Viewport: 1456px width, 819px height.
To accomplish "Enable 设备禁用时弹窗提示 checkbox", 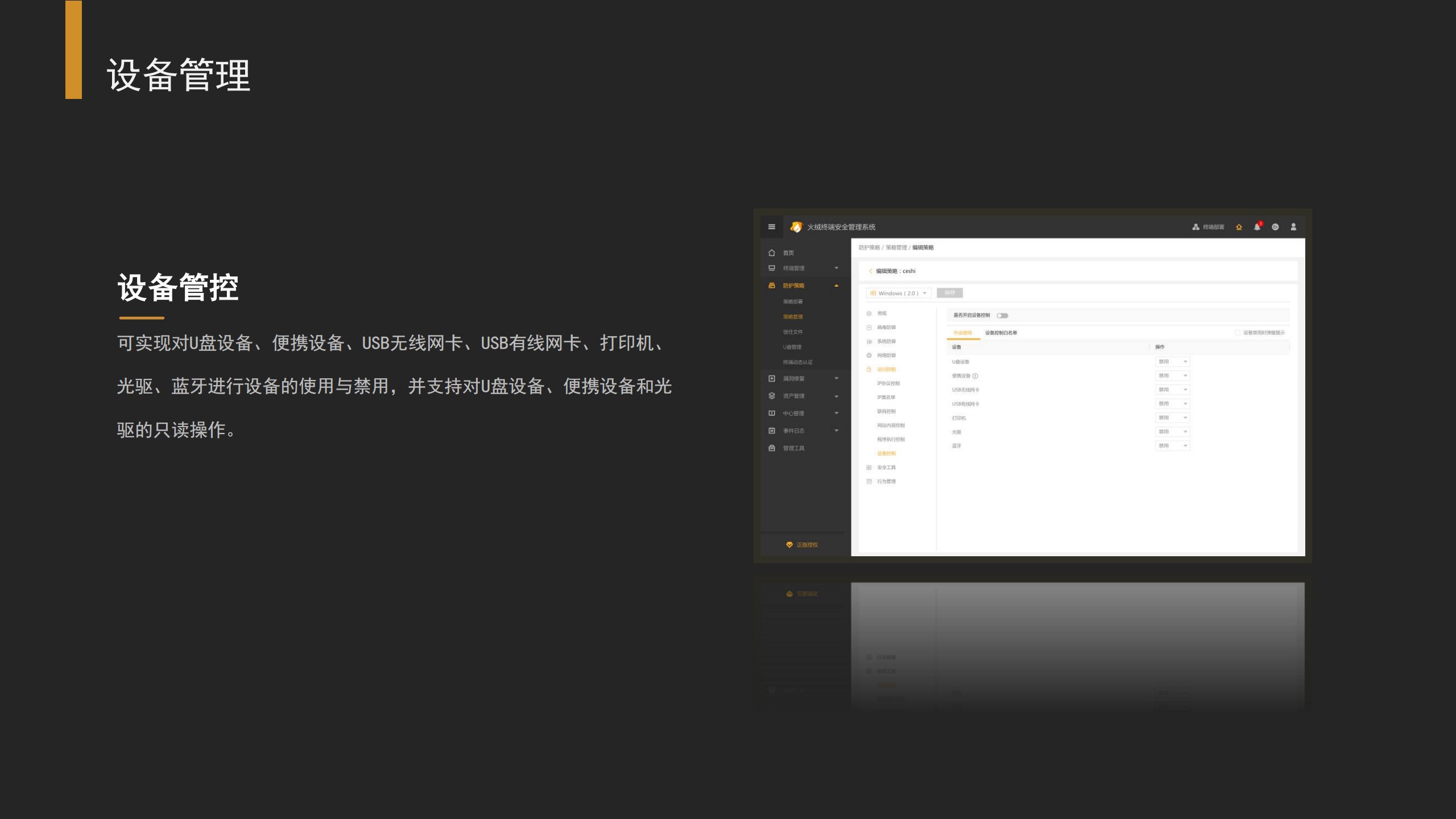I will [x=1238, y=333].
